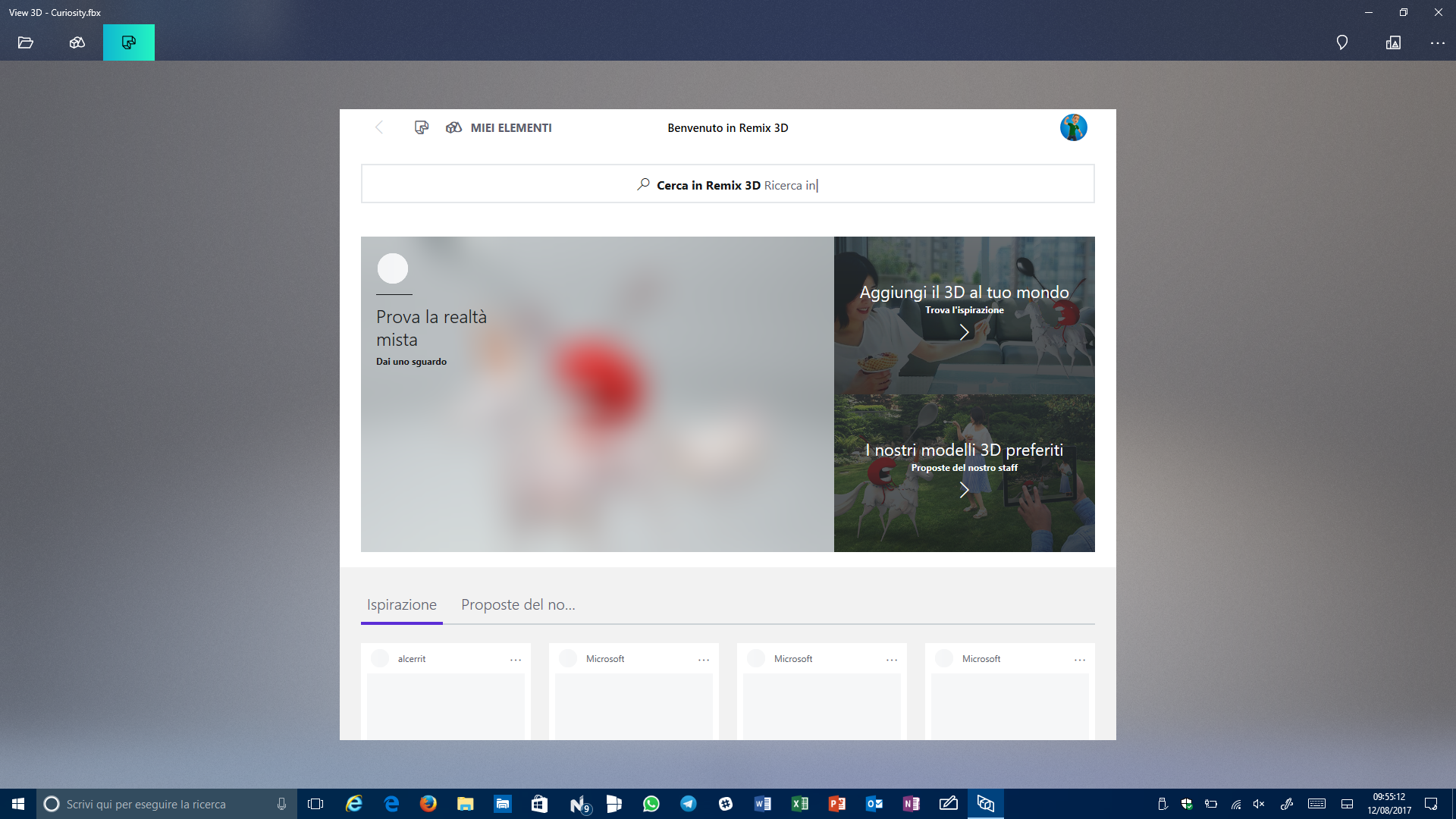This screenshot has width=1456, height=819.
Task: Click the View 3D taskbar icon
Action: tap(986, 804)
